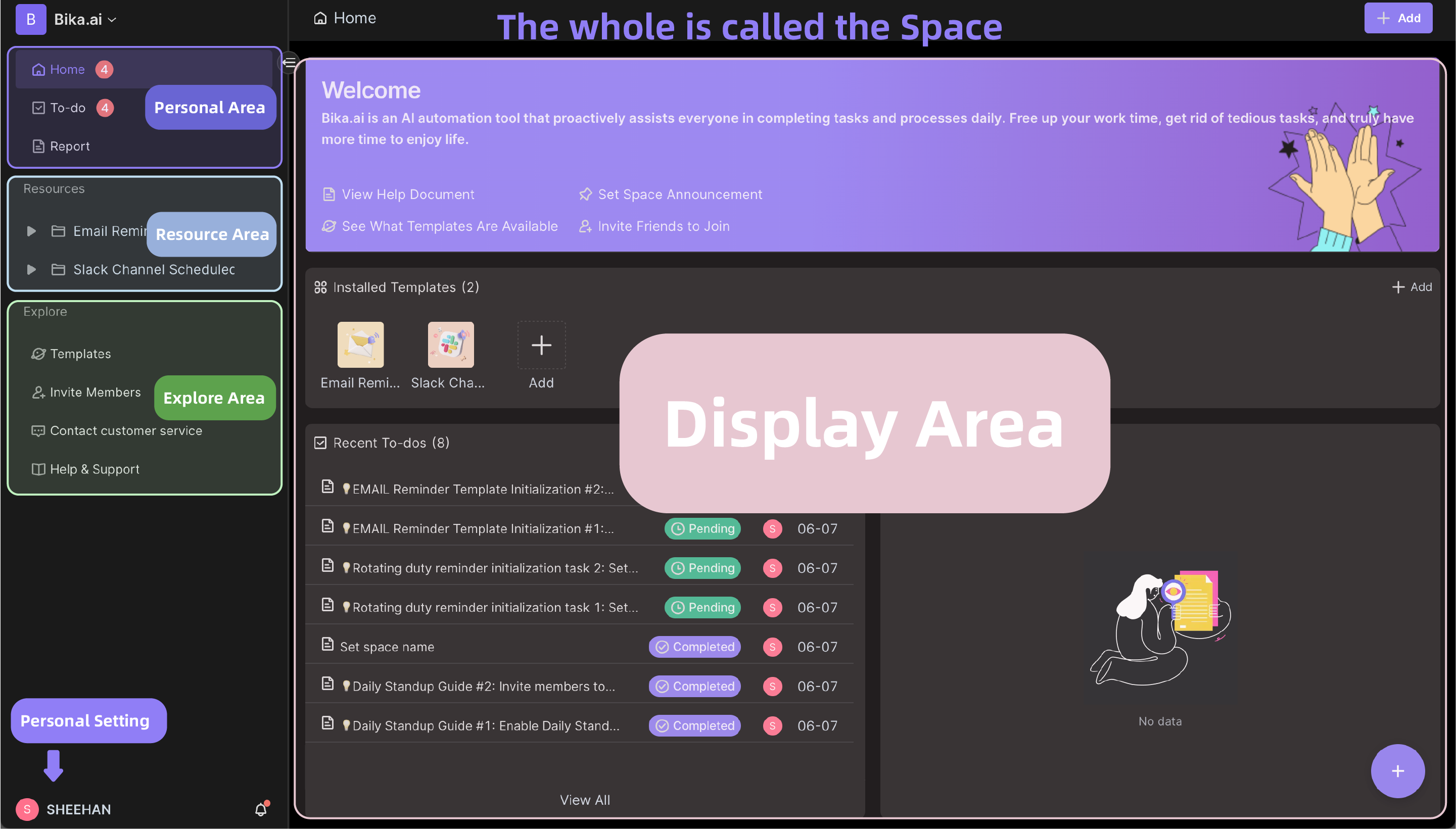Click Pending badge on Rotating duty task 2
Screen dimensions: 1456x829
tap(702, 568)
